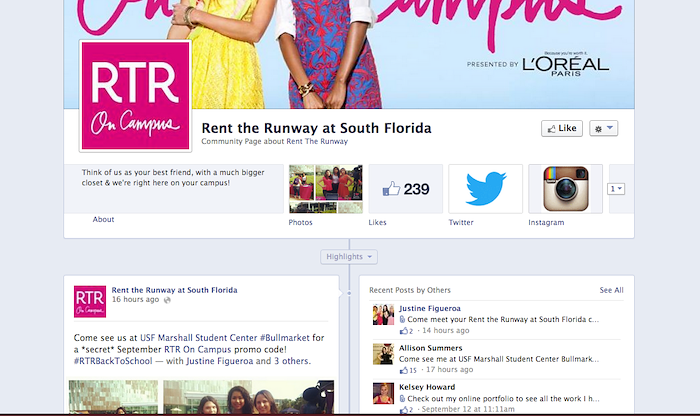
Task: Click the public globe privacy icon
Action: pos(167,300)
